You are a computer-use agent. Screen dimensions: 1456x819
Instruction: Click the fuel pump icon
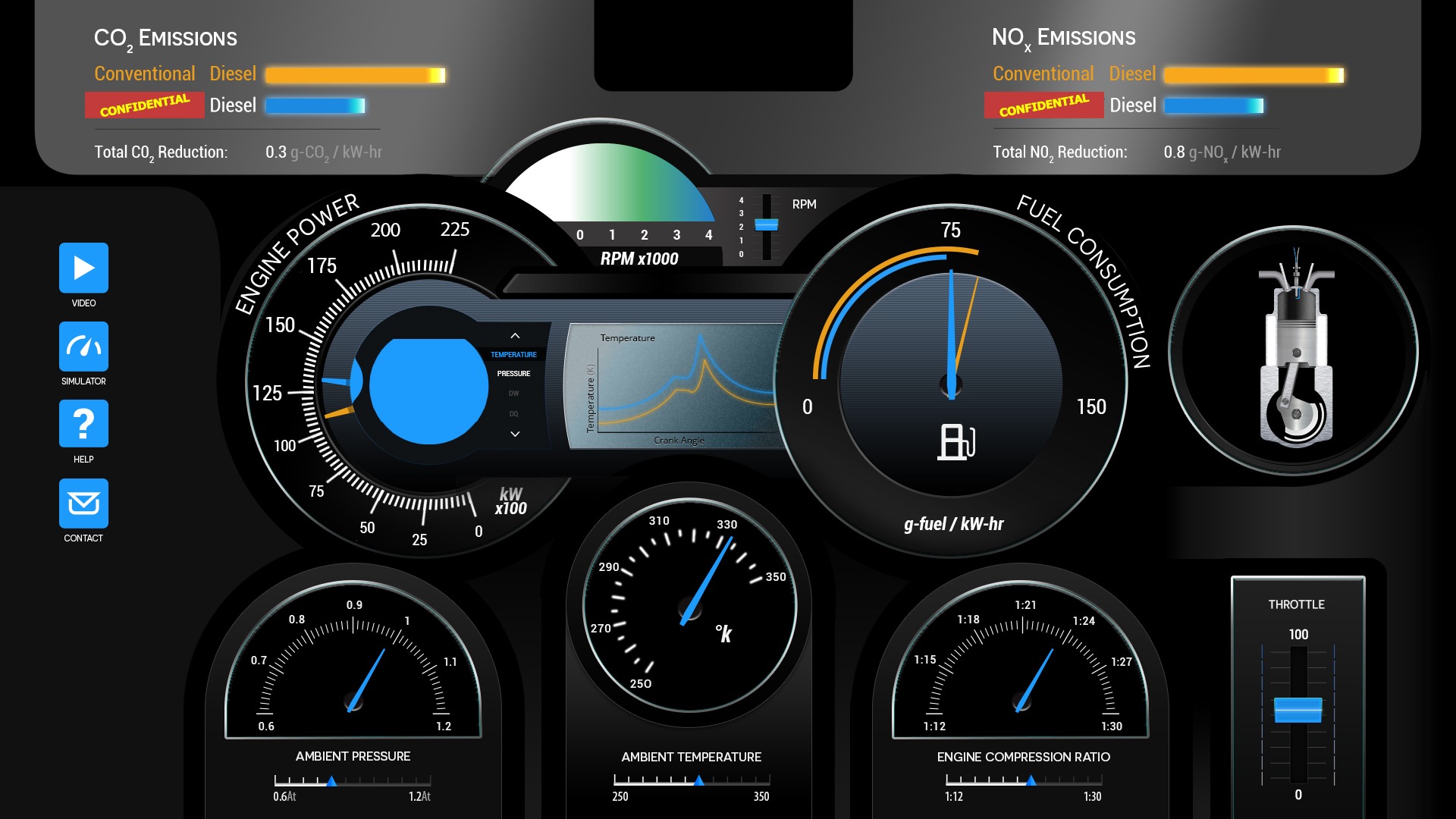pos(955,441)
